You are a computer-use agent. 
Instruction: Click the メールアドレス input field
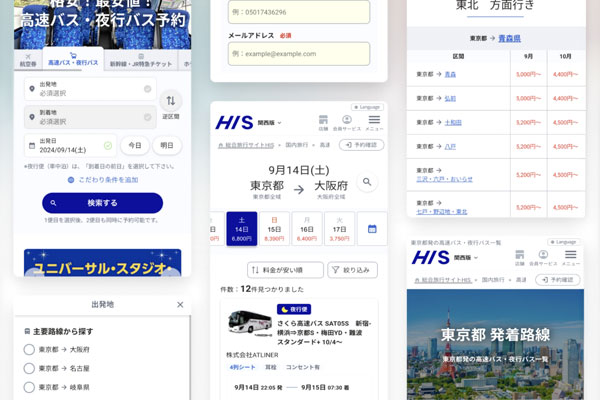(x=299, y=54)
